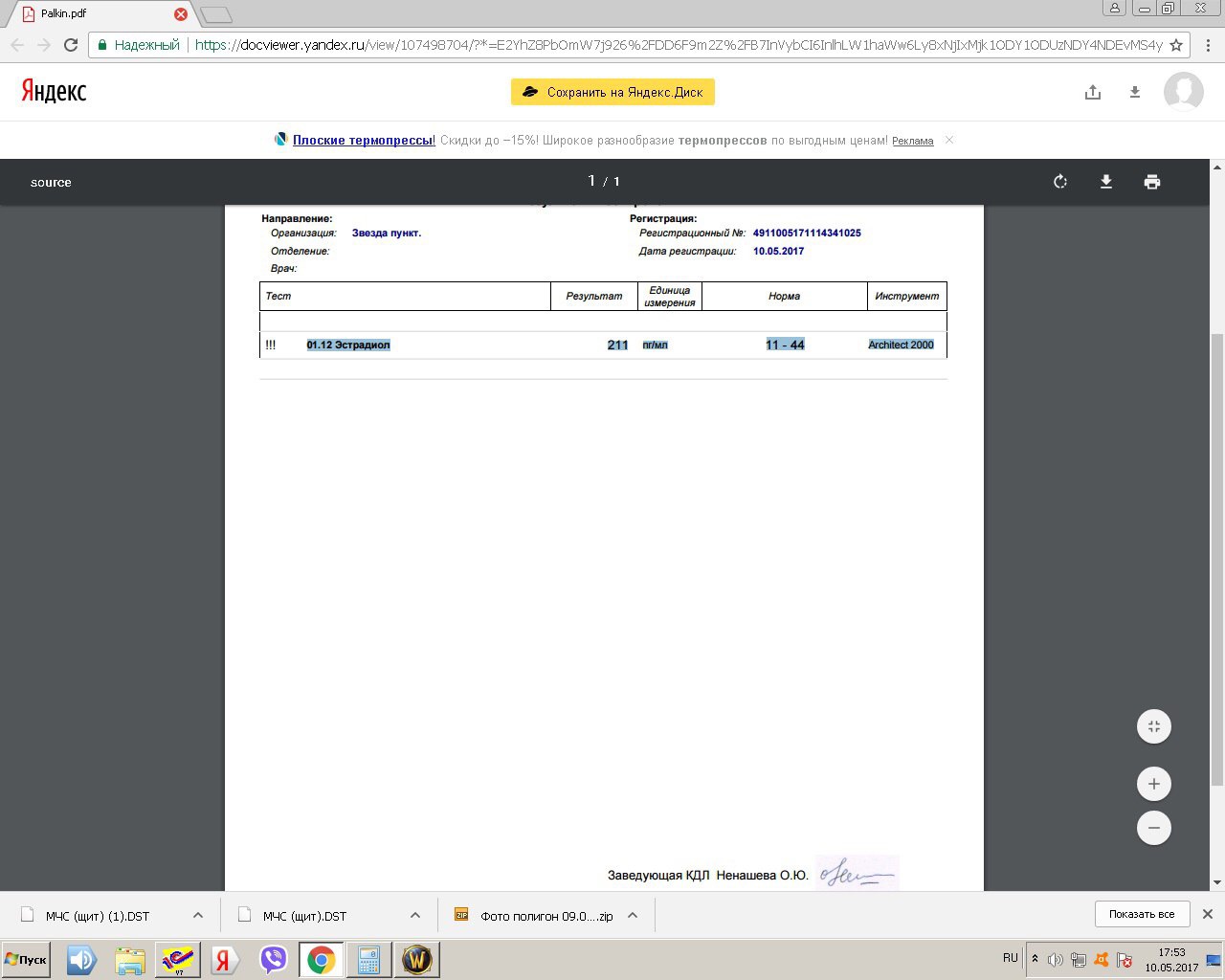
Task: Click the download icon in Yandex header
Action: point(1135,92)
